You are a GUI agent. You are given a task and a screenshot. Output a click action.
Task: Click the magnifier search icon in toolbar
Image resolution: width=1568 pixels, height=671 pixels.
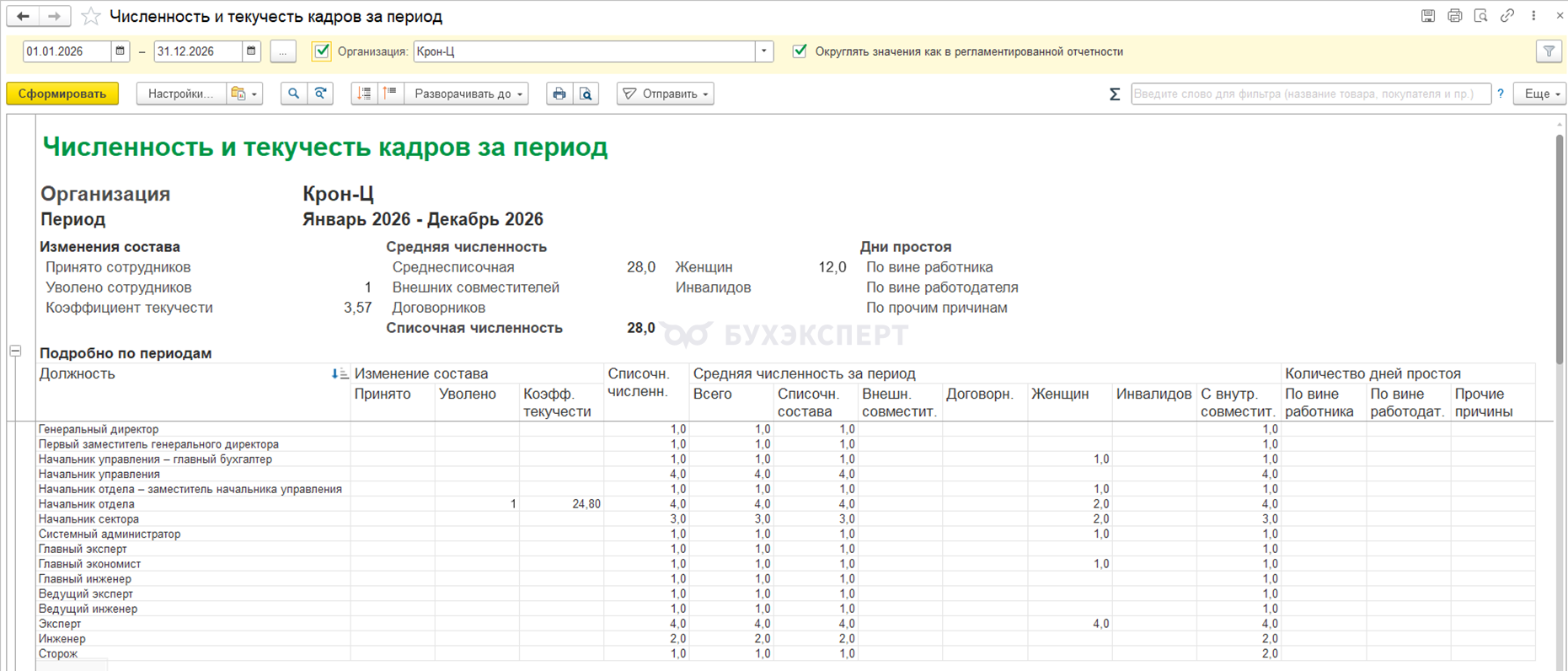[x=293, y=94]
